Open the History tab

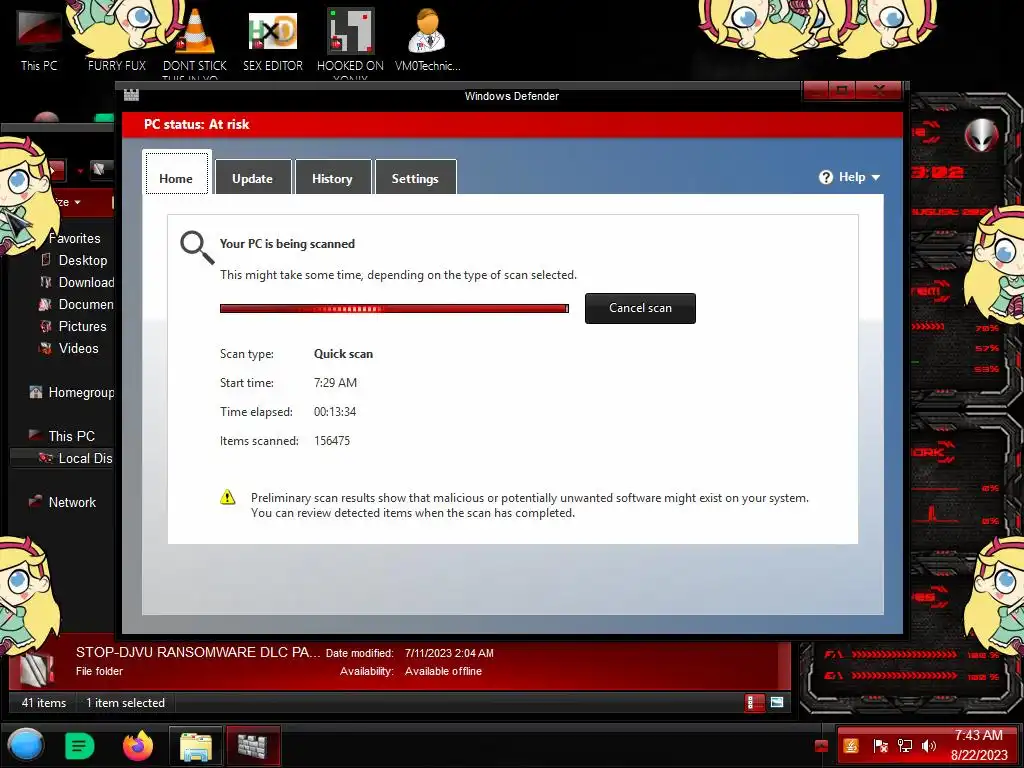point(332,178)
